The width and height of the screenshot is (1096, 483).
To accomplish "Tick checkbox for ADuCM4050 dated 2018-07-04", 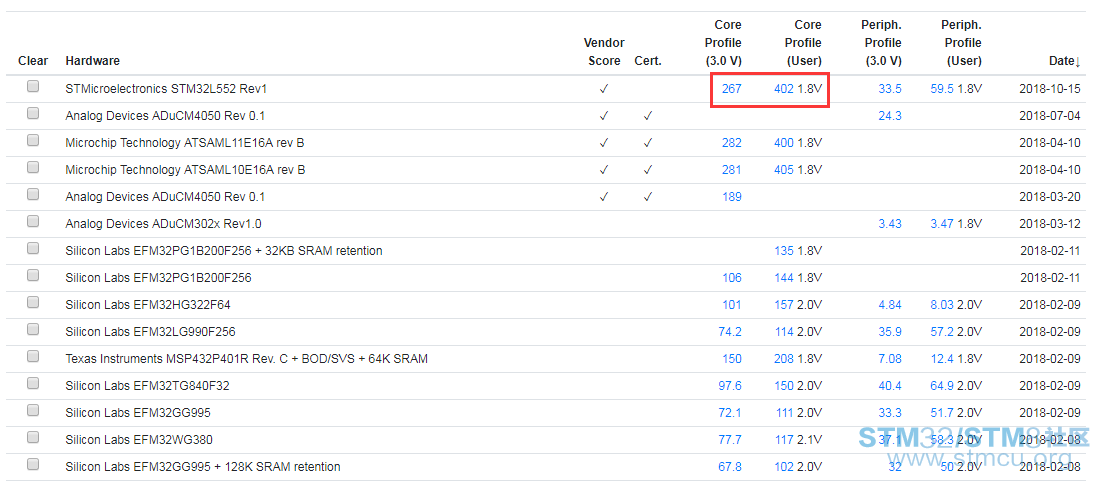I will click(x=33, y=113).
